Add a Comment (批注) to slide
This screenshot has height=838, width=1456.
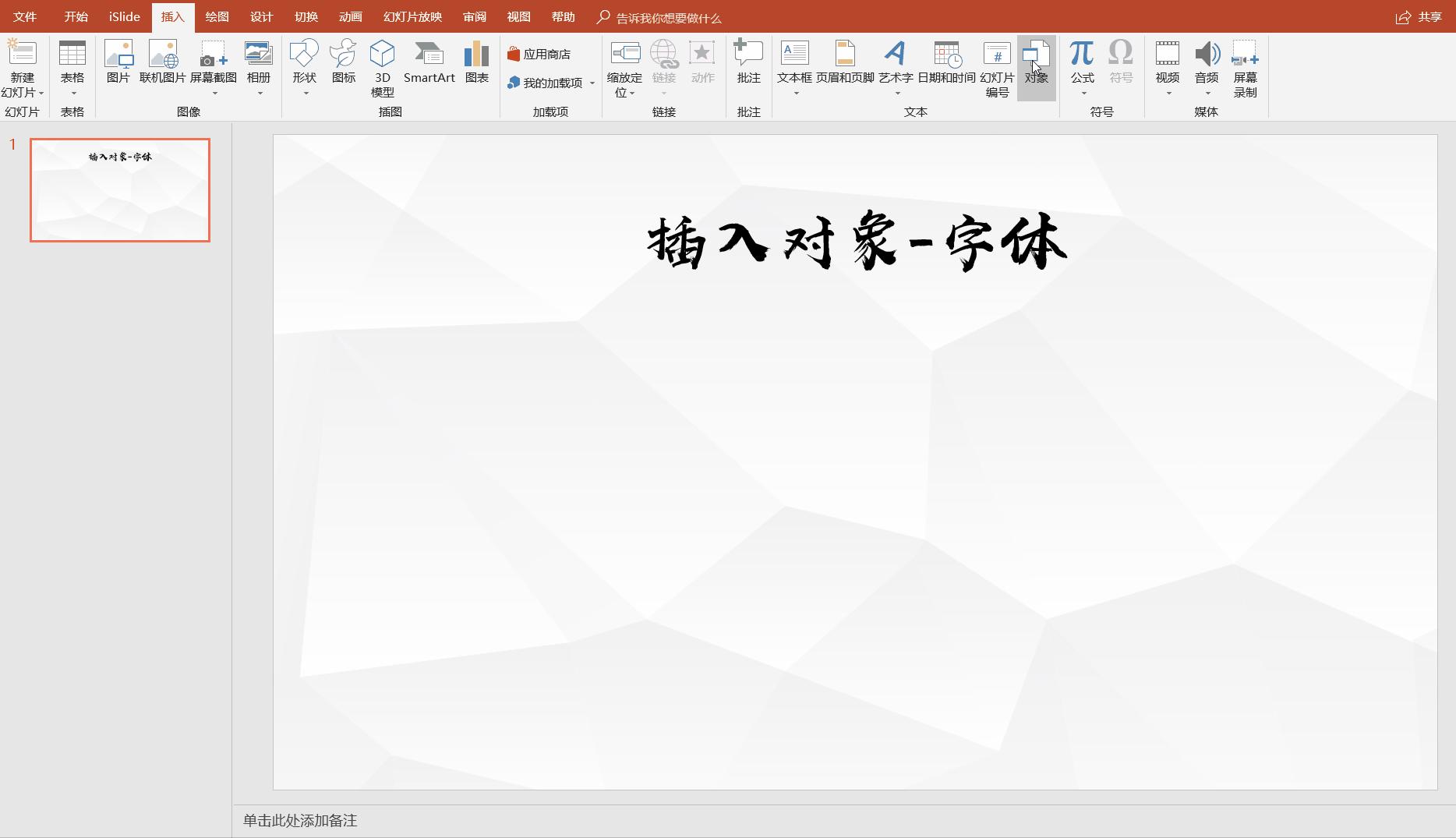748,62
